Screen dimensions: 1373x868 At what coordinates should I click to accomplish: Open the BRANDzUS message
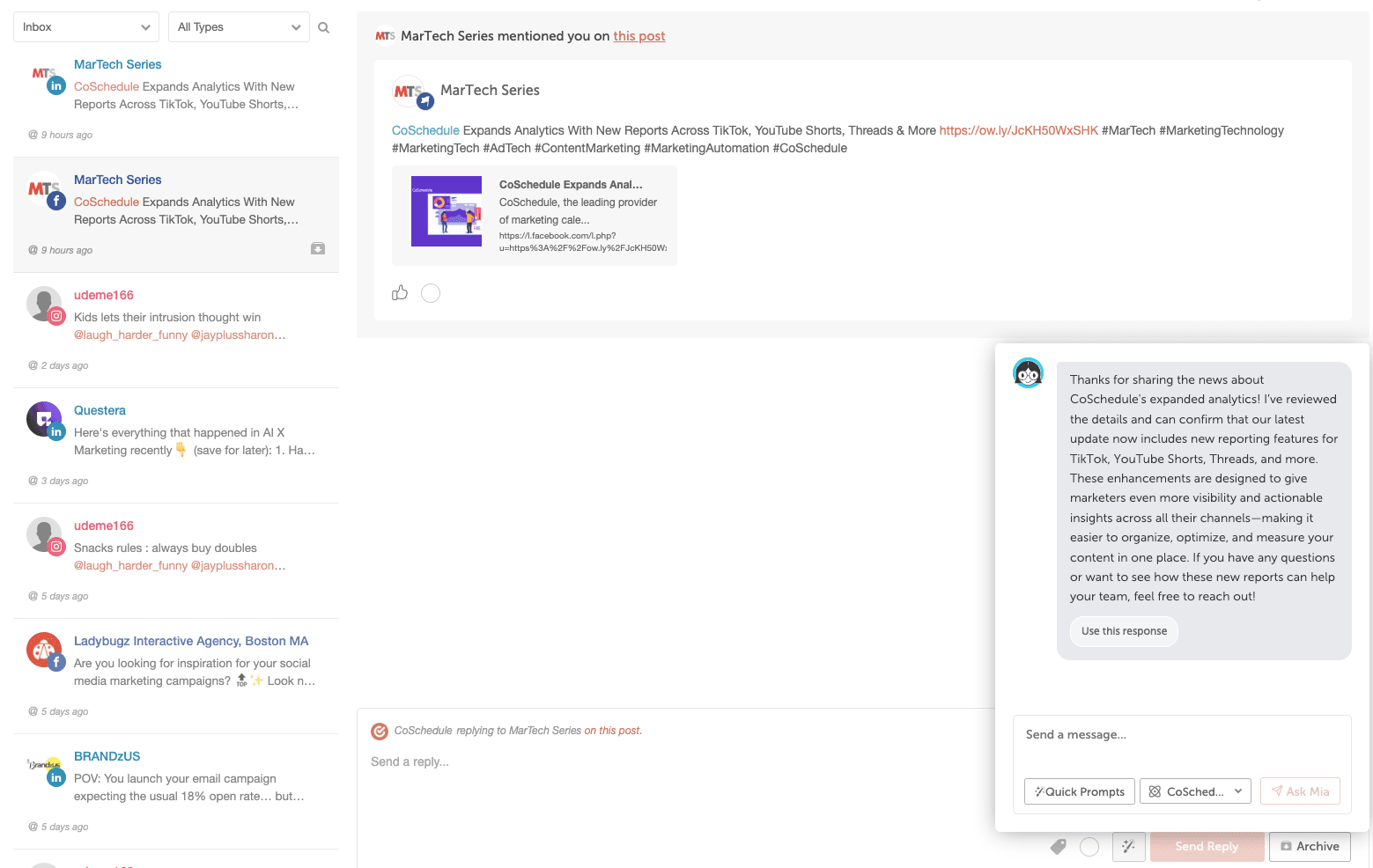click(176, 791)
